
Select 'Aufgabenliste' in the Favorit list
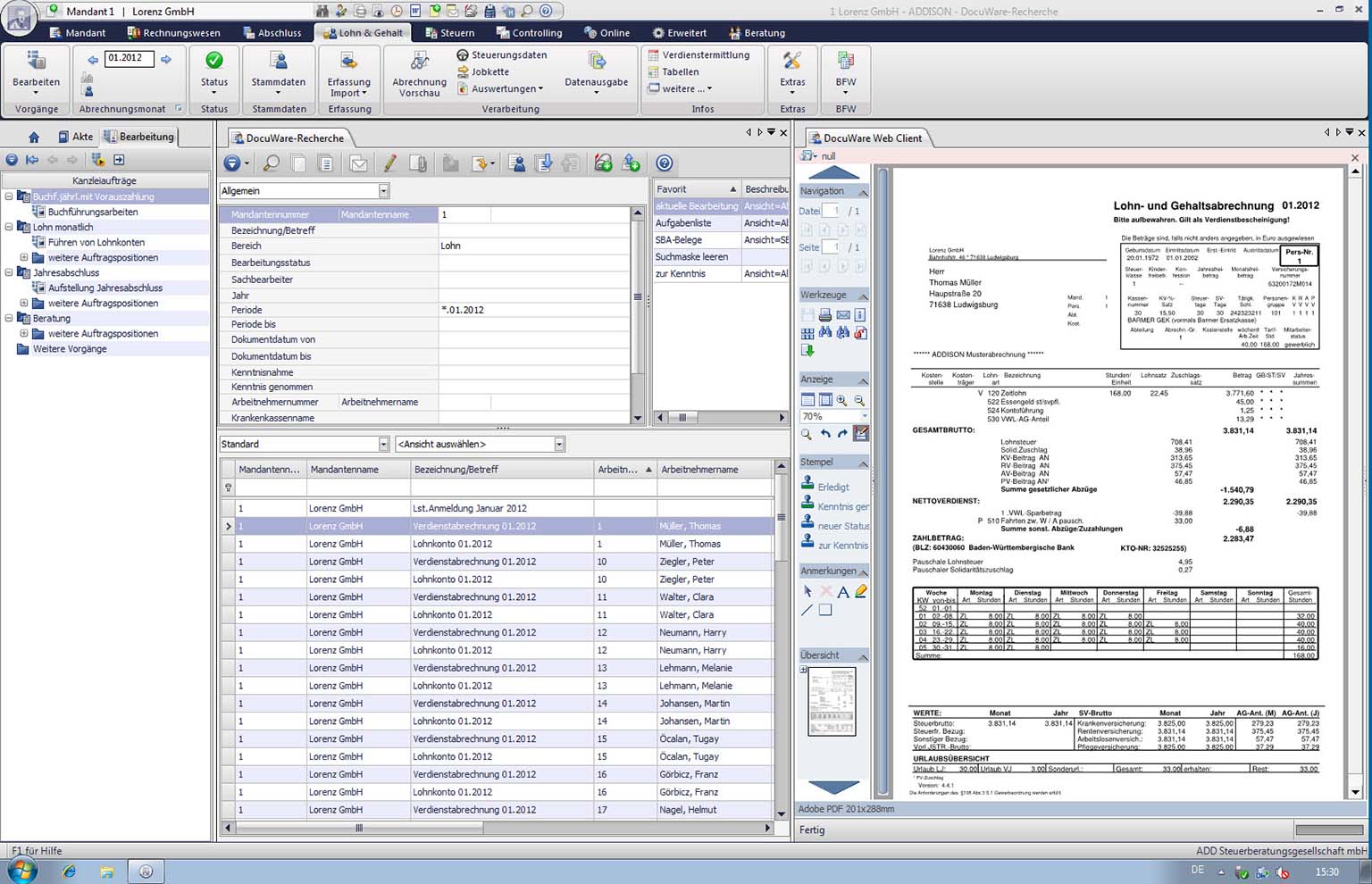click(683, 223)
